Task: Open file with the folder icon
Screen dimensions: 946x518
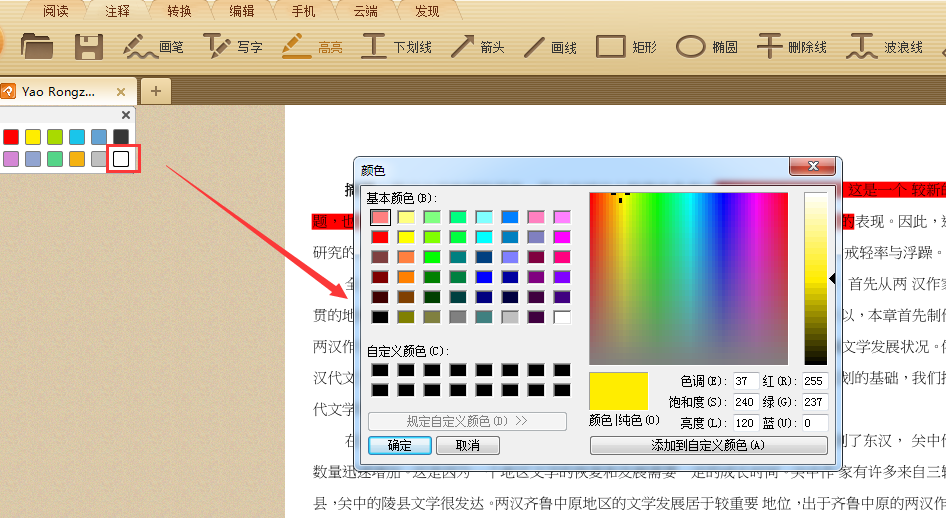Action: [37, 46]
